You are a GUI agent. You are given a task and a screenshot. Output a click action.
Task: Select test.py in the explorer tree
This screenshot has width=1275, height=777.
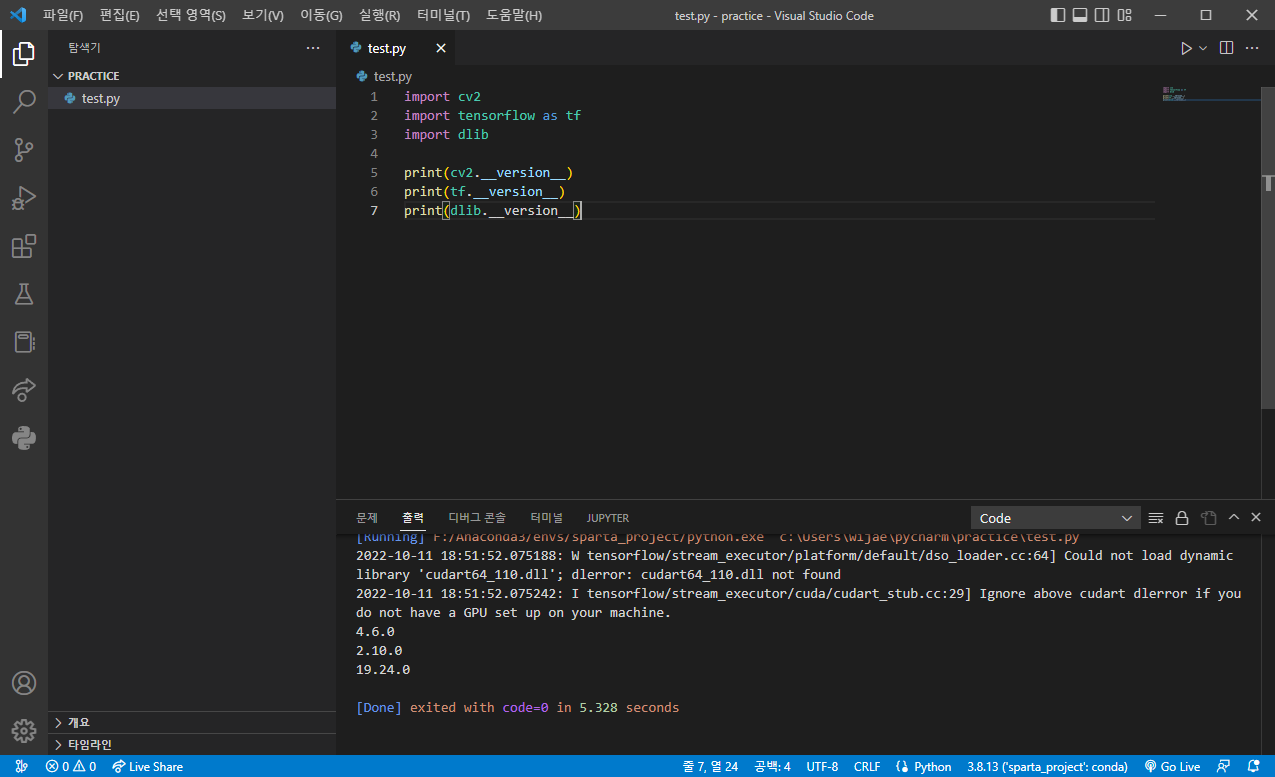pos(192,98)
